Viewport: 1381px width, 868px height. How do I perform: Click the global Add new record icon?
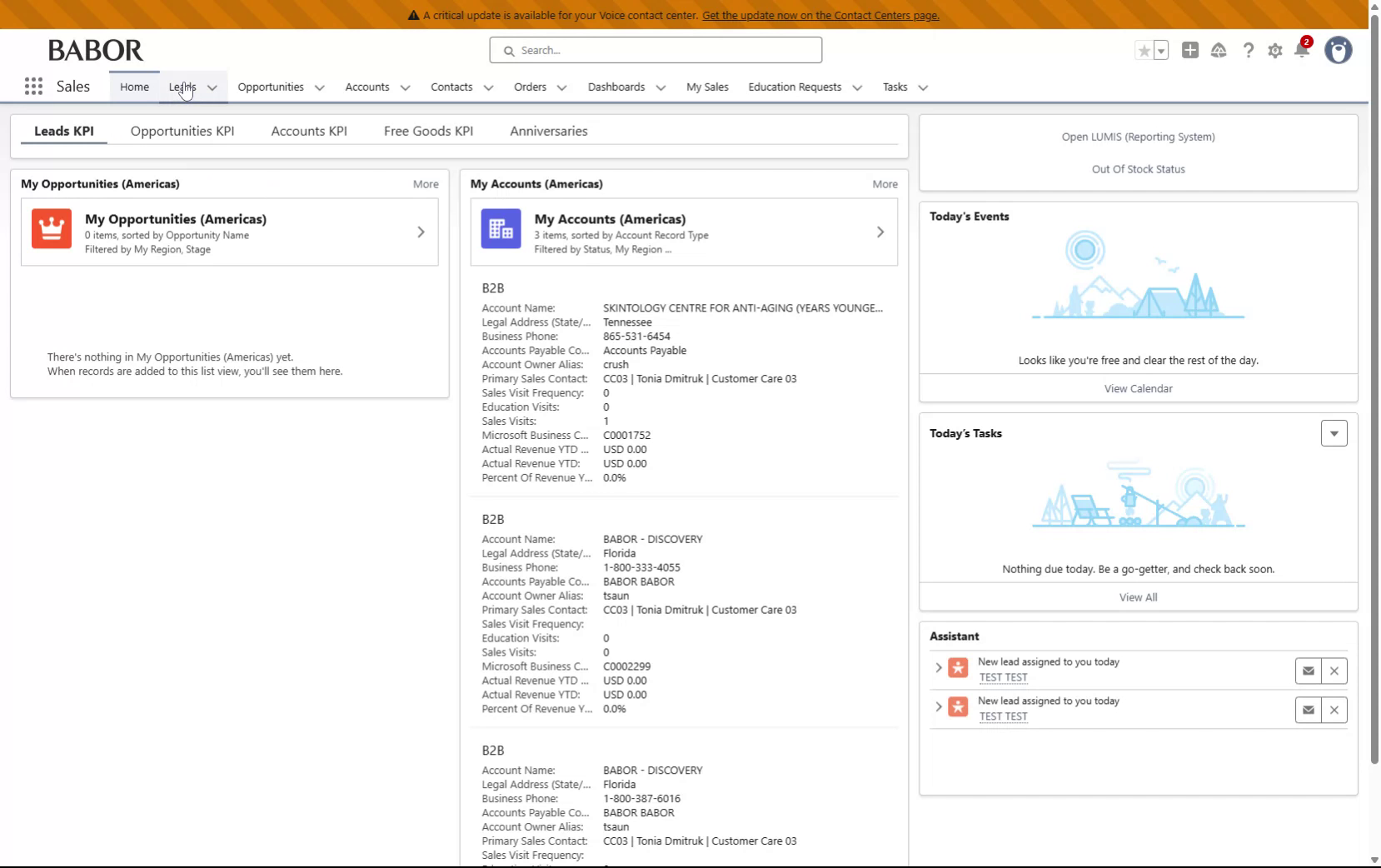[1190, 50]
